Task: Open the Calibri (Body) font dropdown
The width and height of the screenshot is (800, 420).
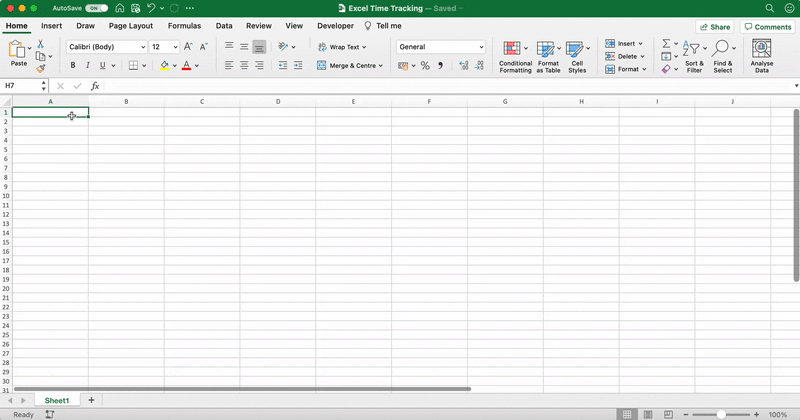Action: (x=140, y=47)
